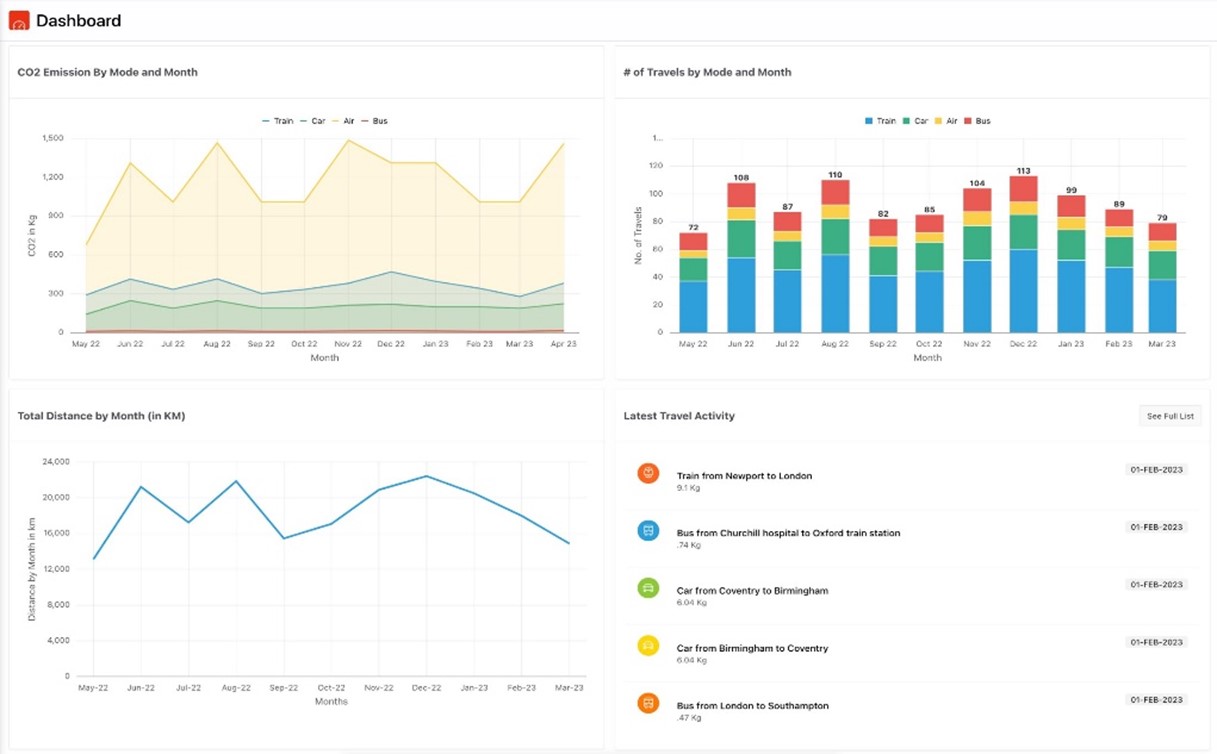
Task: Click the orange train icon for Newport to London
Action: click(x=648, y=473)
